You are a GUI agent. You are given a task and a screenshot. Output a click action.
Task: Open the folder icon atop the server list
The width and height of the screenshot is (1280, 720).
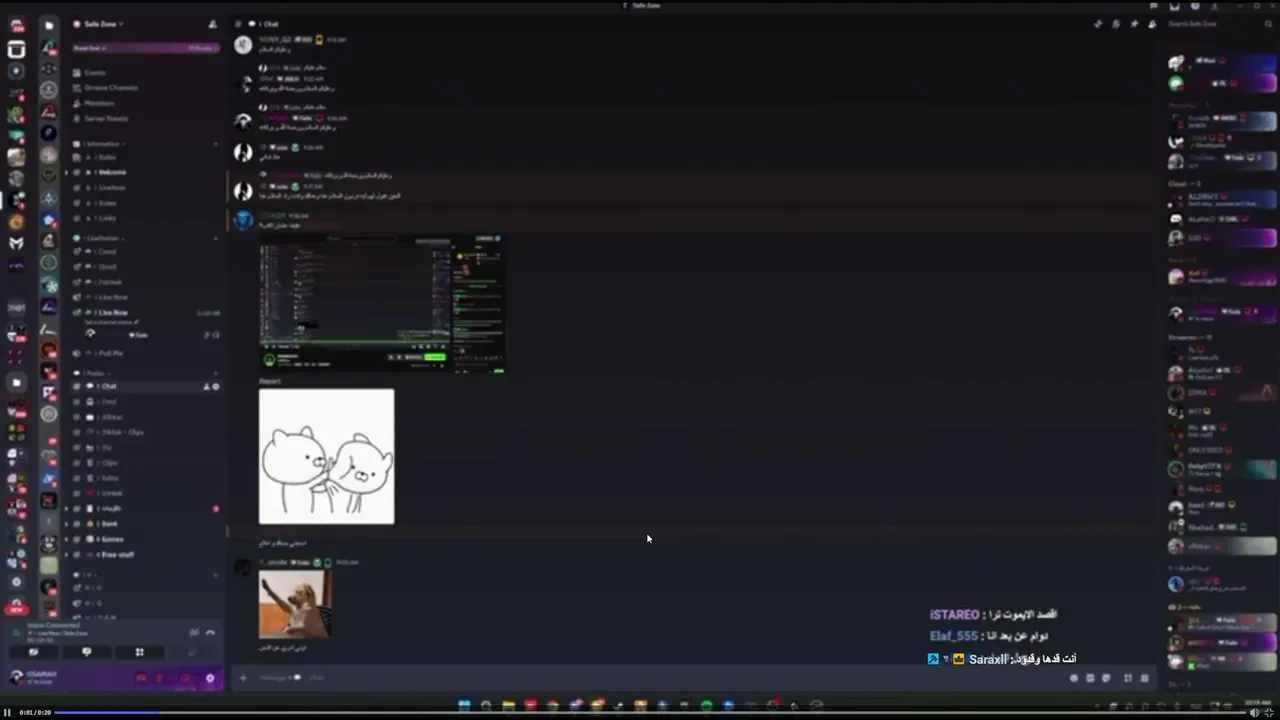pyautogui.click(x=49, y=26)
